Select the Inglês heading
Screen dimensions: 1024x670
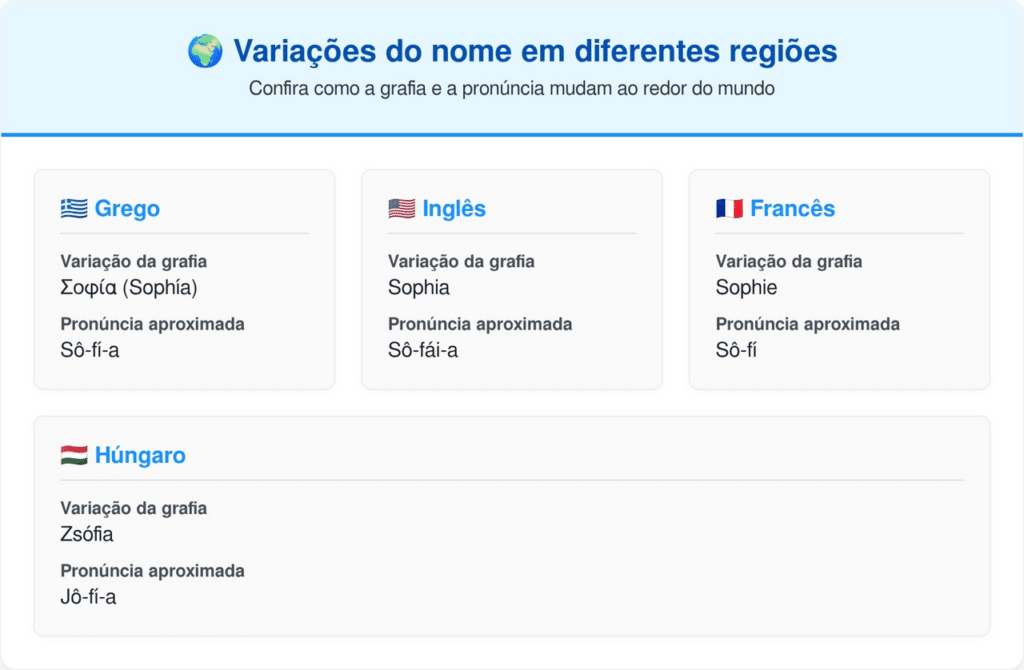454,209
